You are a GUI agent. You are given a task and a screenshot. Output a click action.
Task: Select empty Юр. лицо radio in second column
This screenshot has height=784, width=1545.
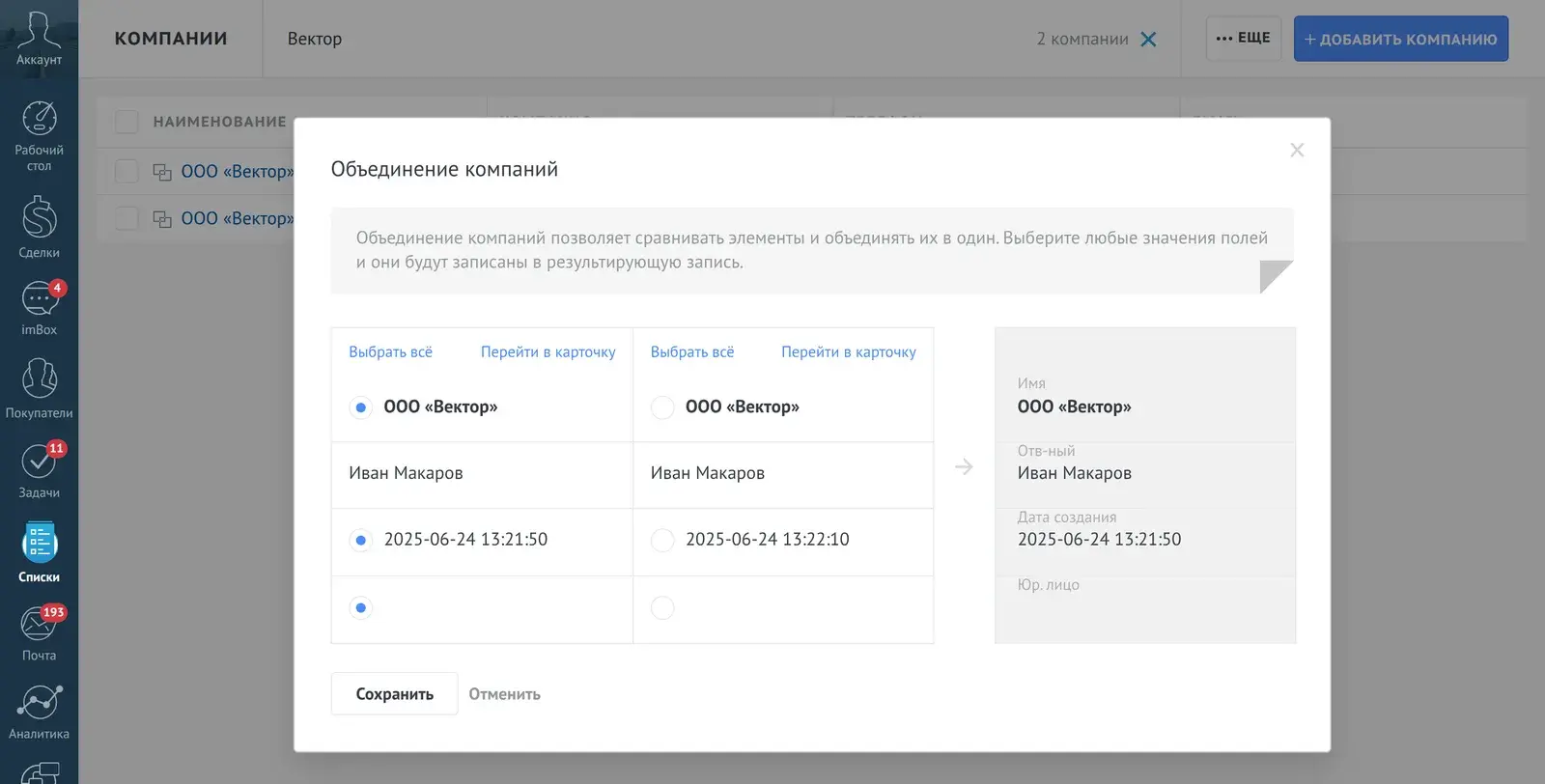pyautogui.click(x=662, y=607)
